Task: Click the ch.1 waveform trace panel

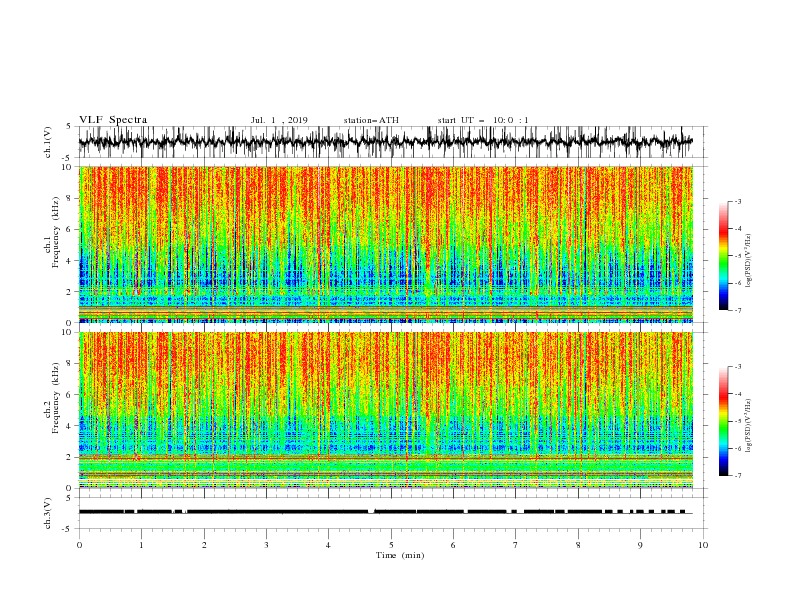Action: click(x=392, y=142)
